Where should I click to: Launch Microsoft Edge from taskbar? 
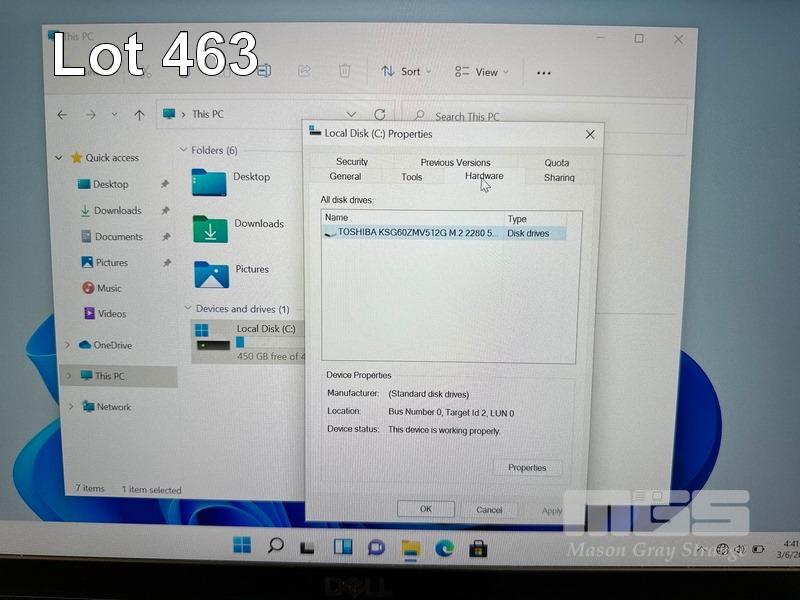pos(444,547)
